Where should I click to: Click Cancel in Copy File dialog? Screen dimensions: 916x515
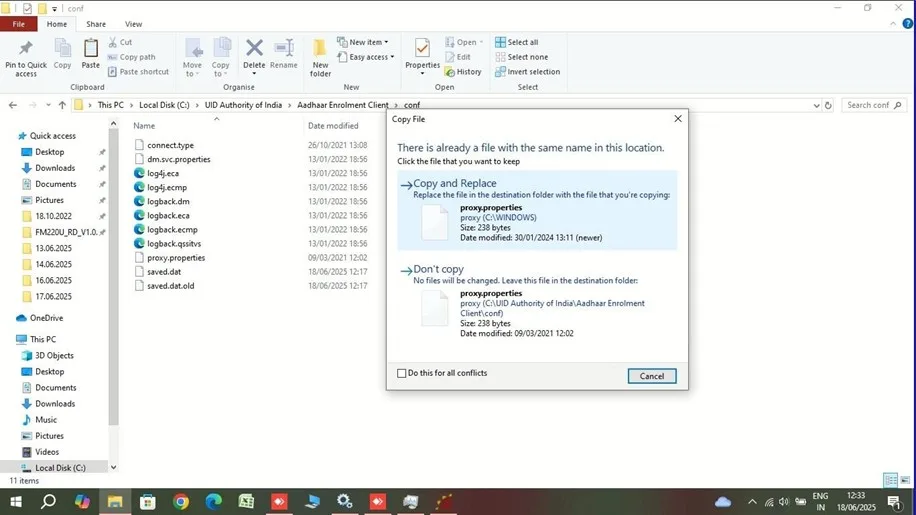point(652,376)
